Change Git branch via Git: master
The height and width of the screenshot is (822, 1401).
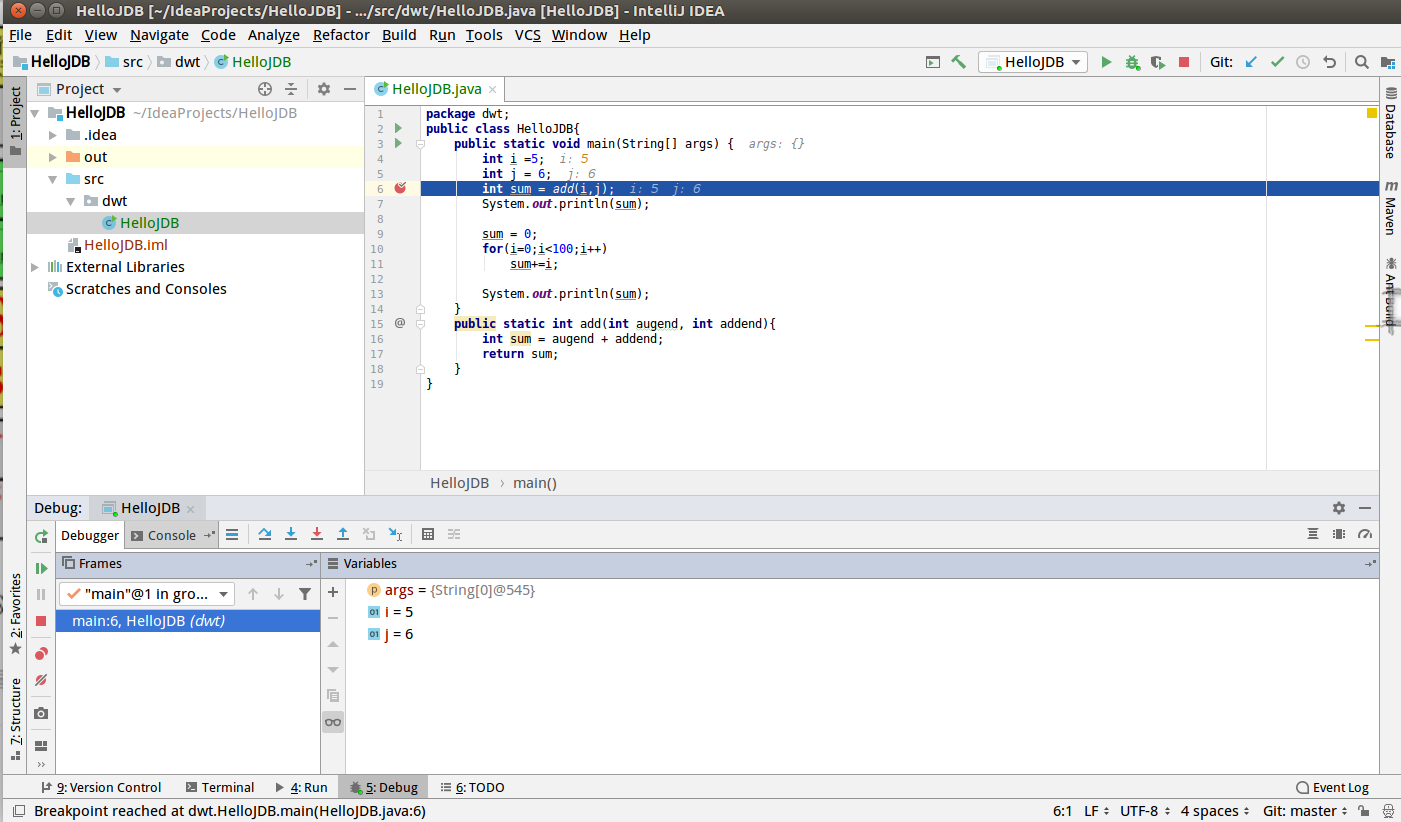(x=1305, y=811)
